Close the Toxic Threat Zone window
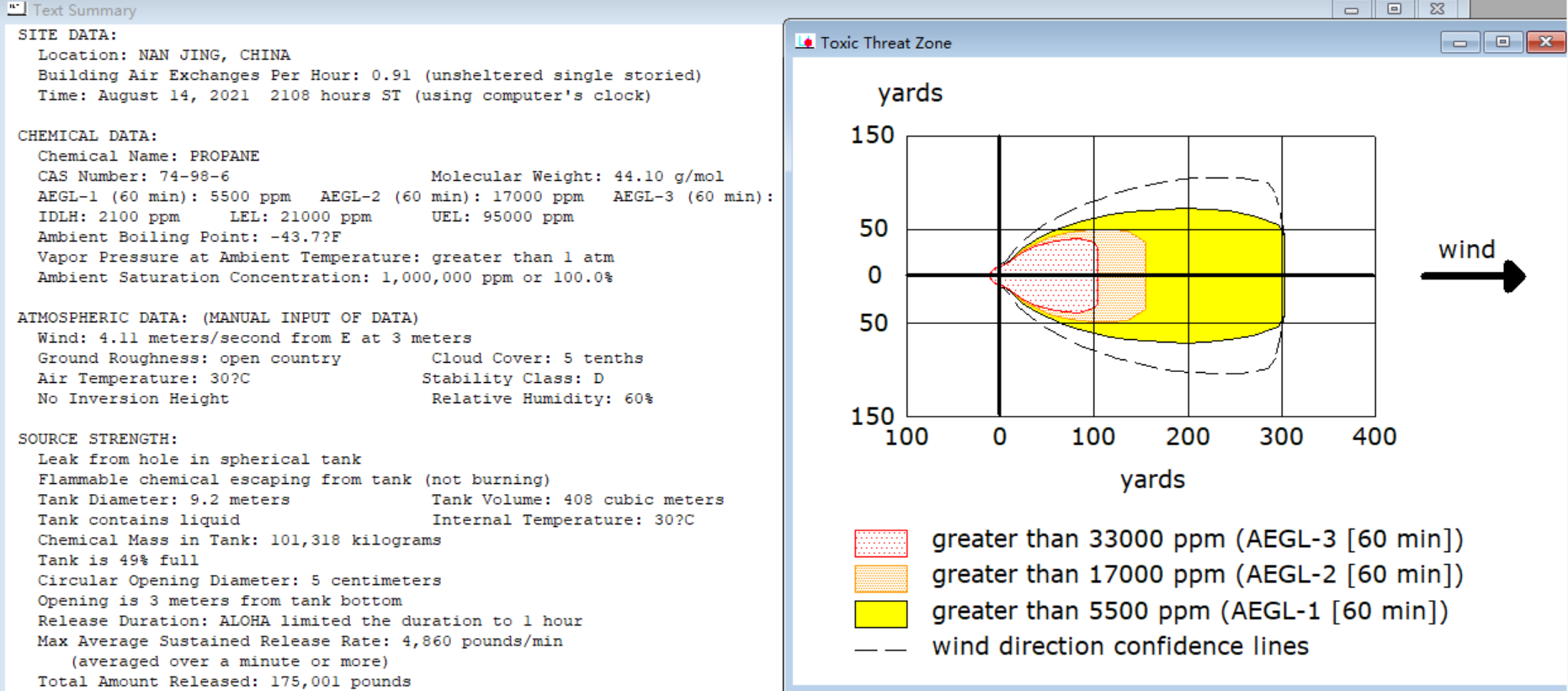This screenshot has height=691, width=1568. point(1546,42)
